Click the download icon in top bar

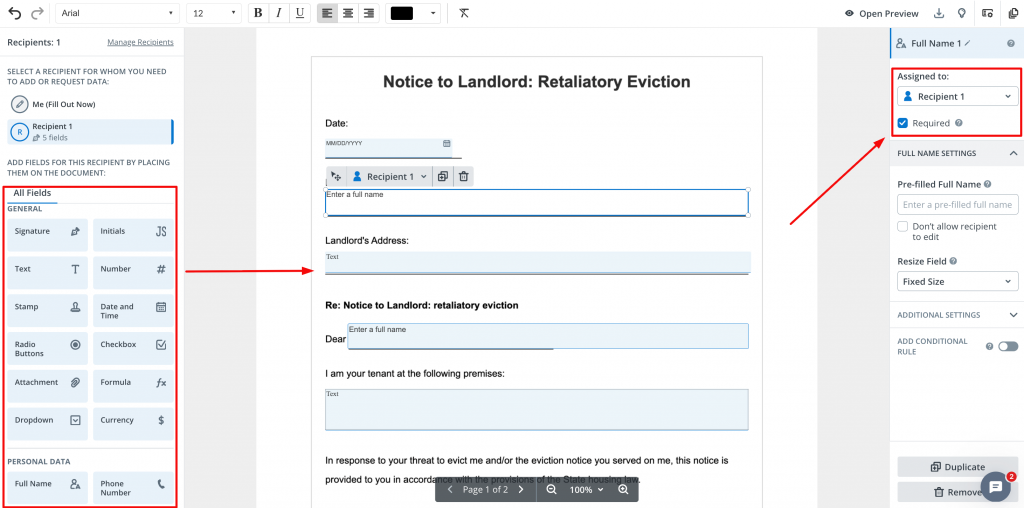point(939,13)
